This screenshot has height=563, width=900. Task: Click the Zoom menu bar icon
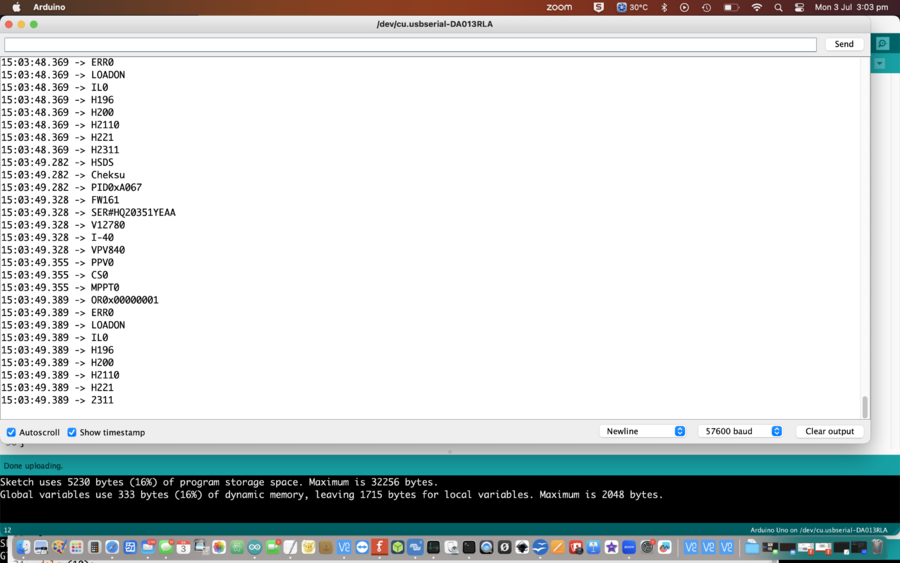[x=559, y=7]
